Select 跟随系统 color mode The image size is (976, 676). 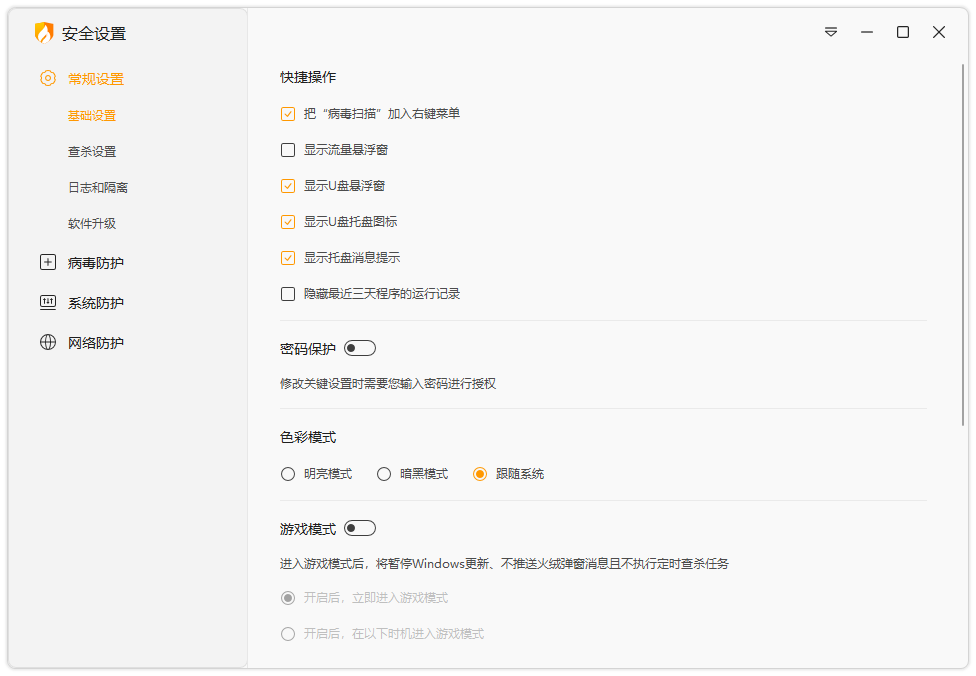coord(480,473)
